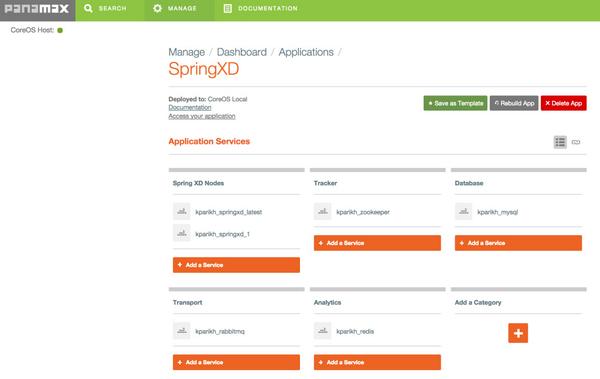
Task: Add a Service to Analytics category
Action: tap(377, 362)
